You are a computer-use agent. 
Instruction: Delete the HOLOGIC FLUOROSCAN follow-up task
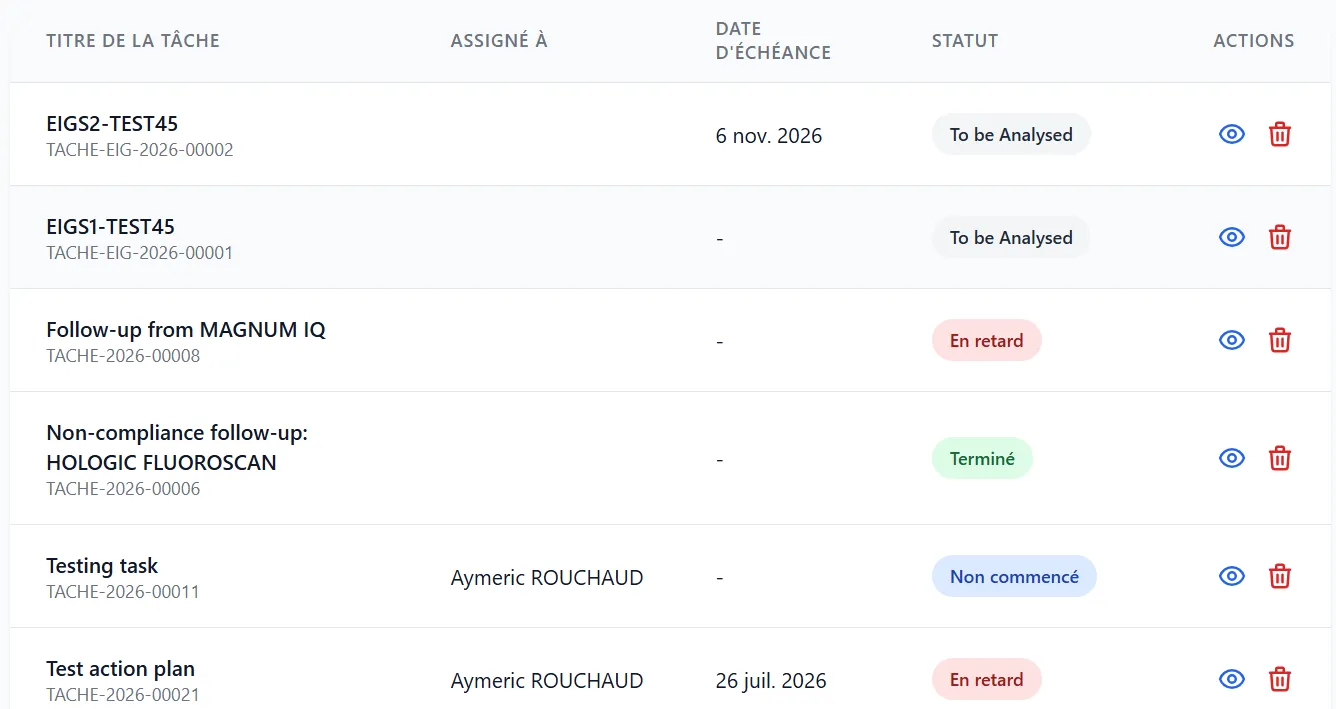1280,458
